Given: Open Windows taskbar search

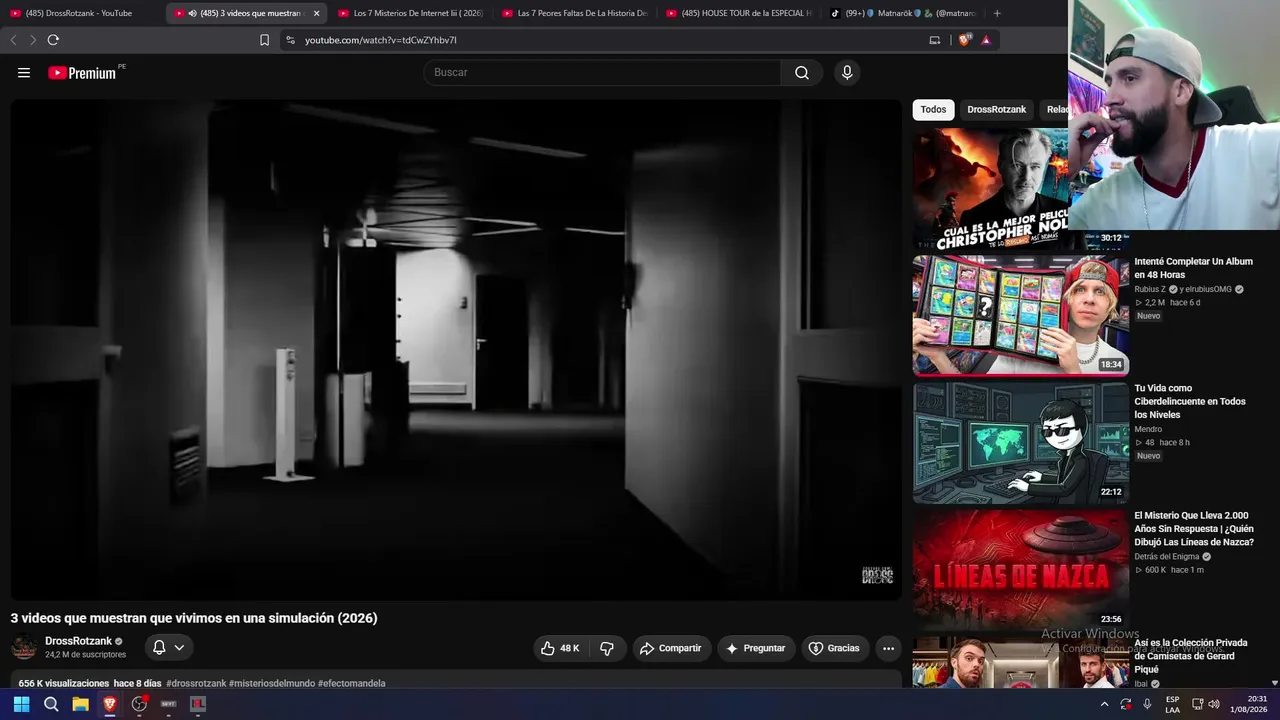Looking at the screenshot, I should point(51,704).
